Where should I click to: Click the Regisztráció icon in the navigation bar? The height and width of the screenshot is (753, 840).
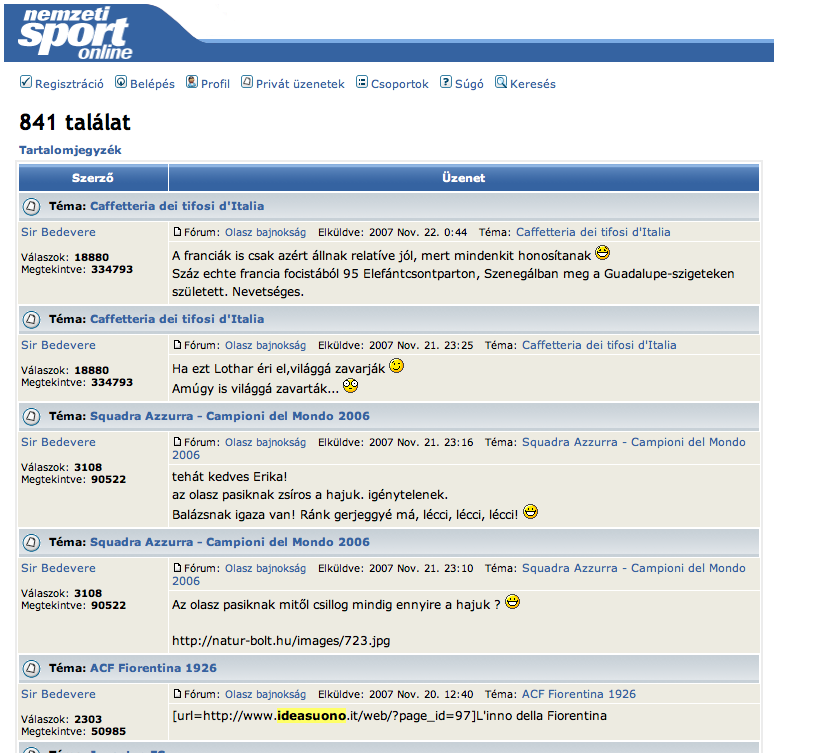click(26, 83)
